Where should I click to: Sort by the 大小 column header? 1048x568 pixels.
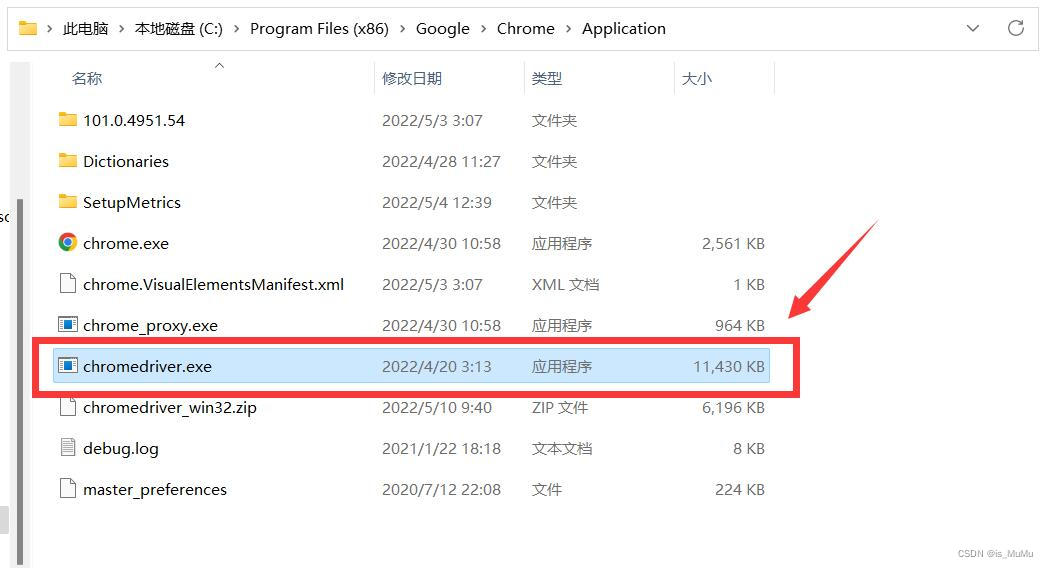(x=696, y=78)
